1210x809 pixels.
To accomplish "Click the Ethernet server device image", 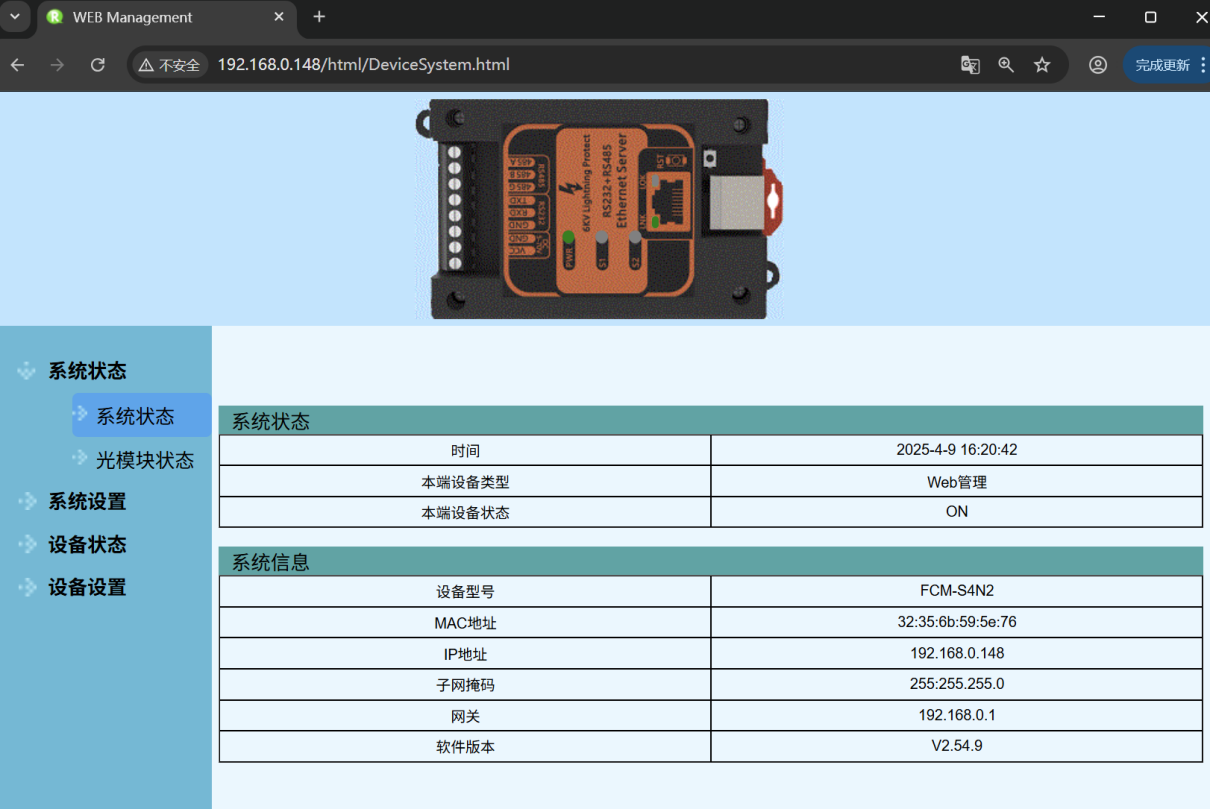I will coord(600,208).
